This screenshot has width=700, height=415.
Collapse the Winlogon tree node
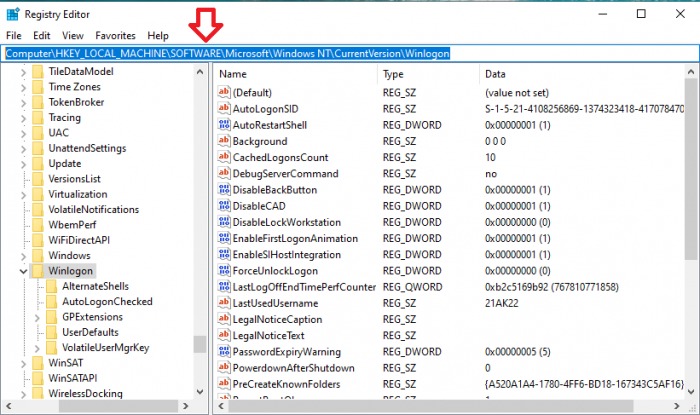tap(23, 271)
